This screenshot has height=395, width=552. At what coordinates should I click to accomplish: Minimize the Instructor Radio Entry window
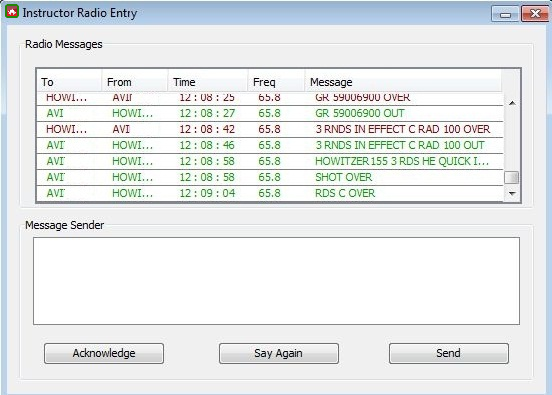(505, 14)
